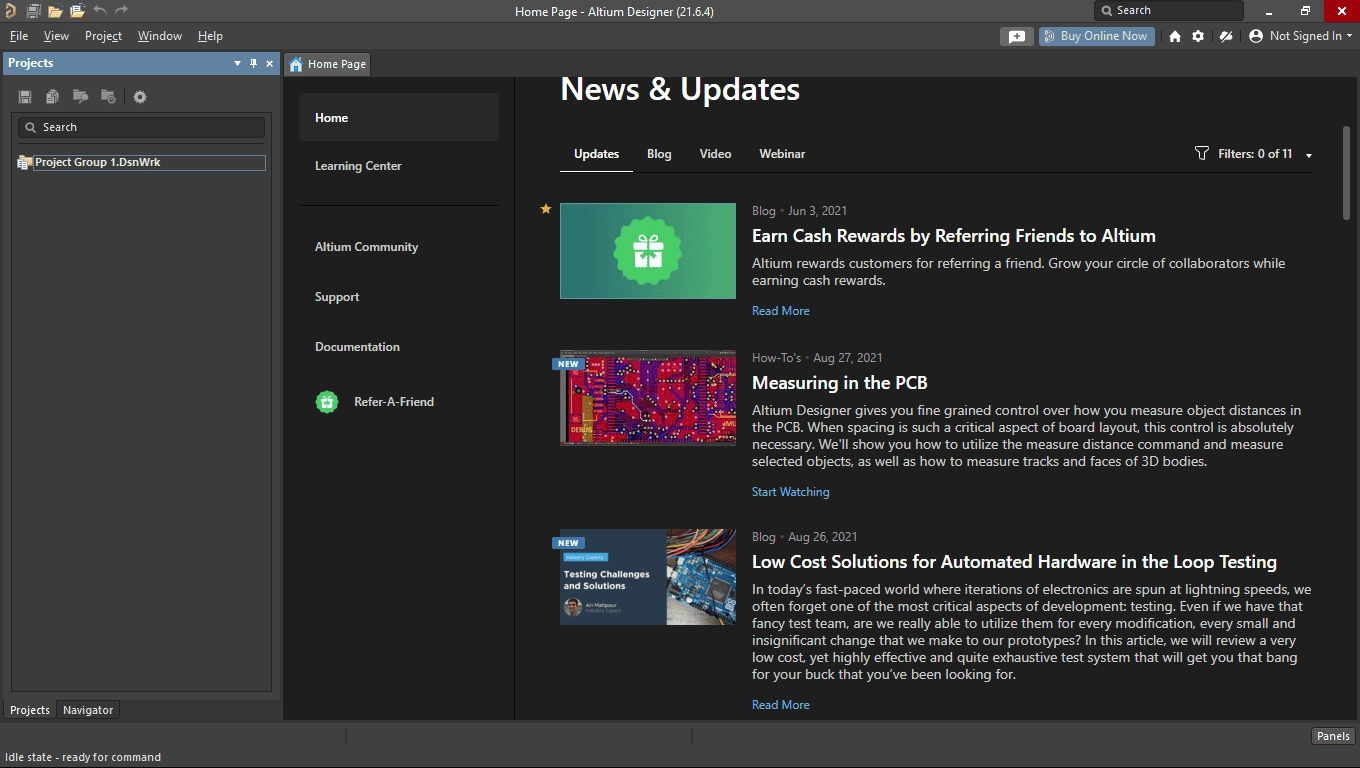
Task: Open Earn Cash Rewards article title
Action: point(954,236)
